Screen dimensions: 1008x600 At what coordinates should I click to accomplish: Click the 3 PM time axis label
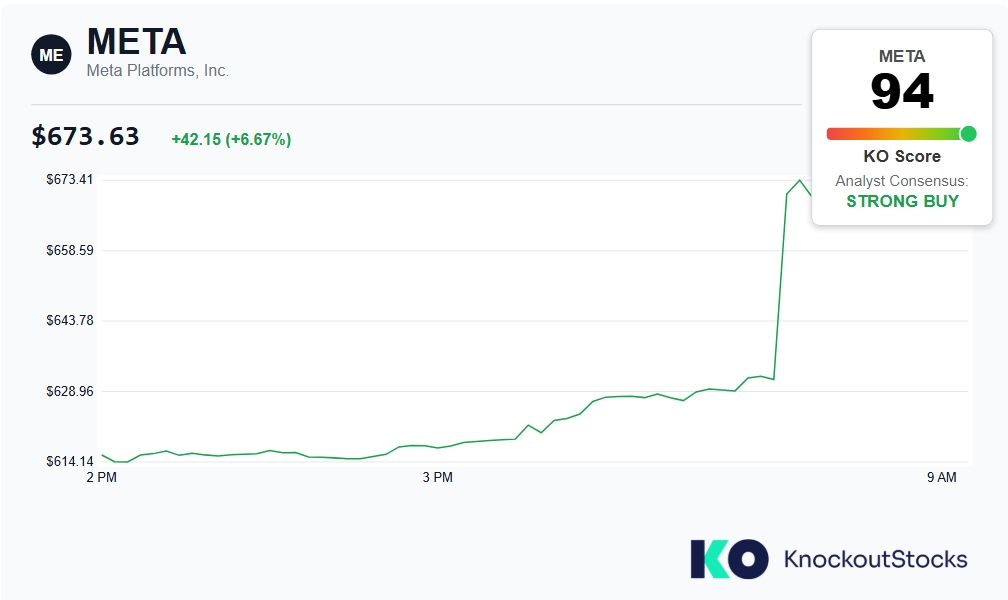tap(437, 477)
